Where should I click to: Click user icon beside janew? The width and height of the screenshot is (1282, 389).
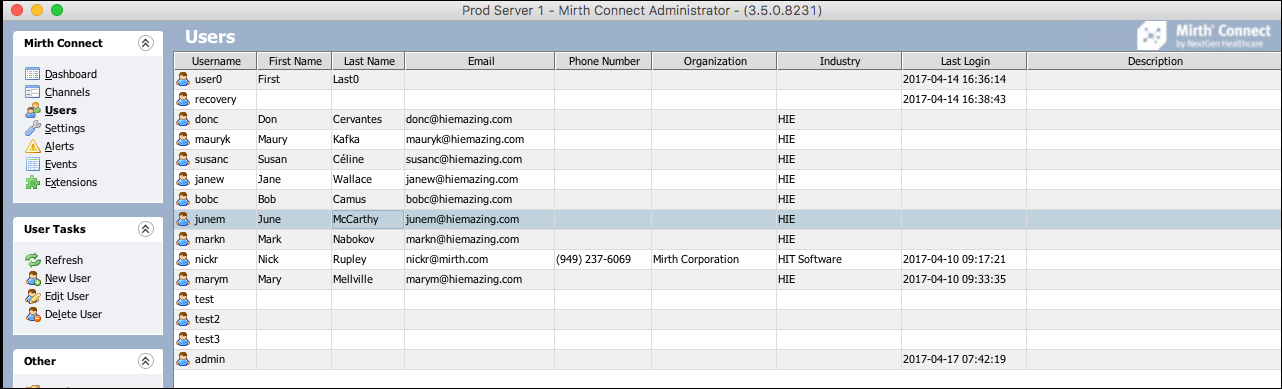tap(183, 179)
